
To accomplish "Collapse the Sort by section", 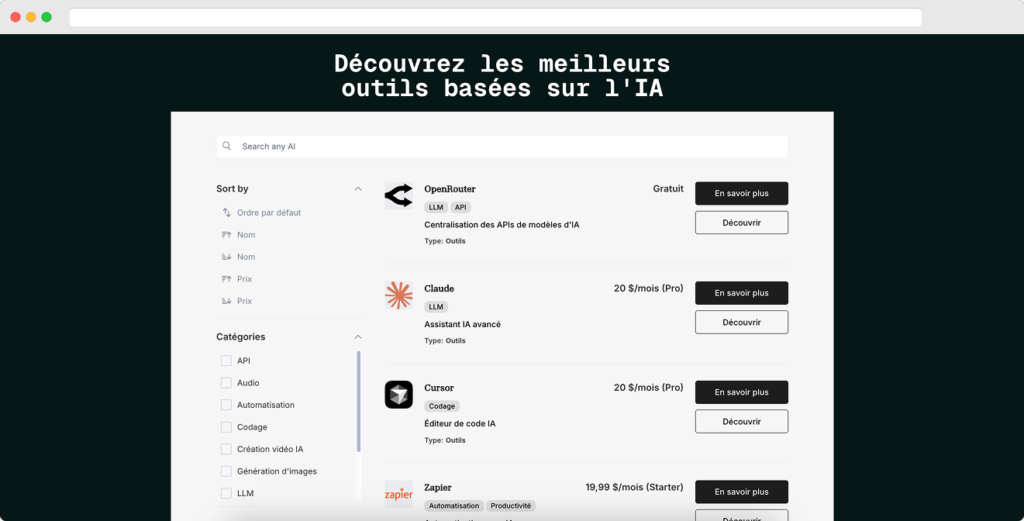I will tap(358, 189).
